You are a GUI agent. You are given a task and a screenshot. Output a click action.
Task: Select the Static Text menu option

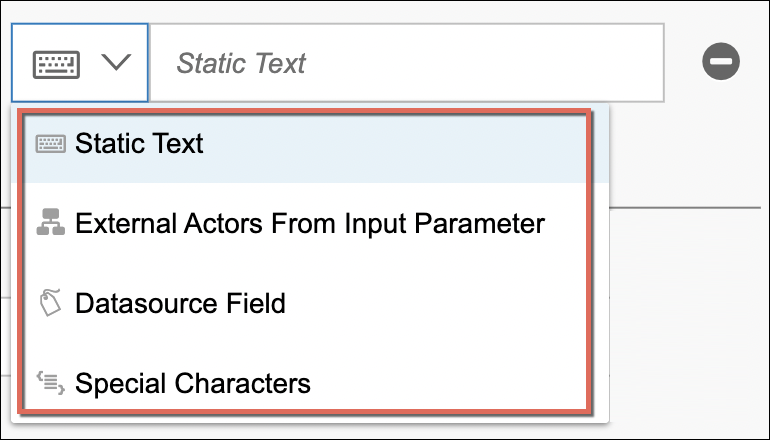[x=139, y=144]
